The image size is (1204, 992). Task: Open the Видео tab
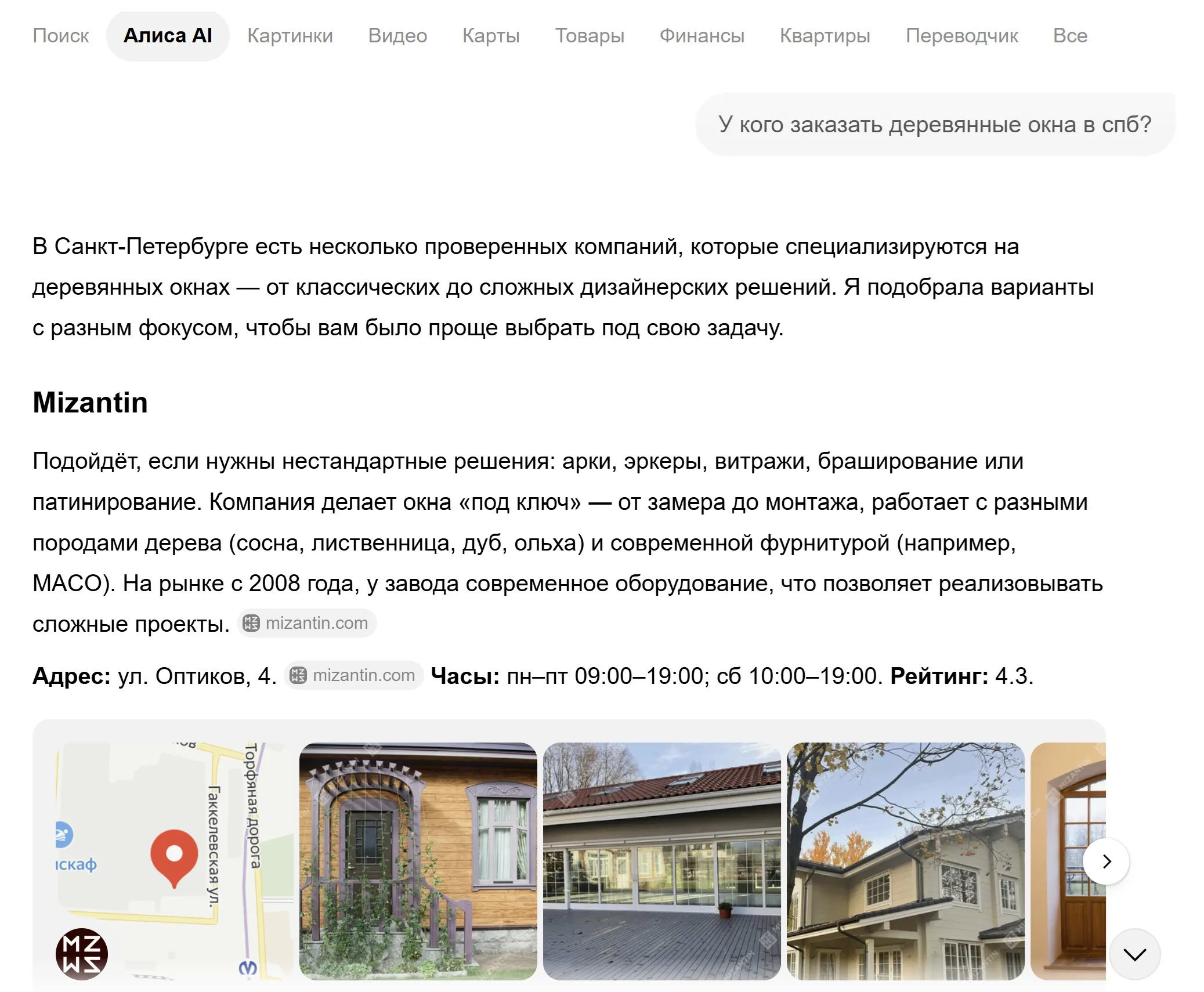pyautogui.click(x=397, y=36)
